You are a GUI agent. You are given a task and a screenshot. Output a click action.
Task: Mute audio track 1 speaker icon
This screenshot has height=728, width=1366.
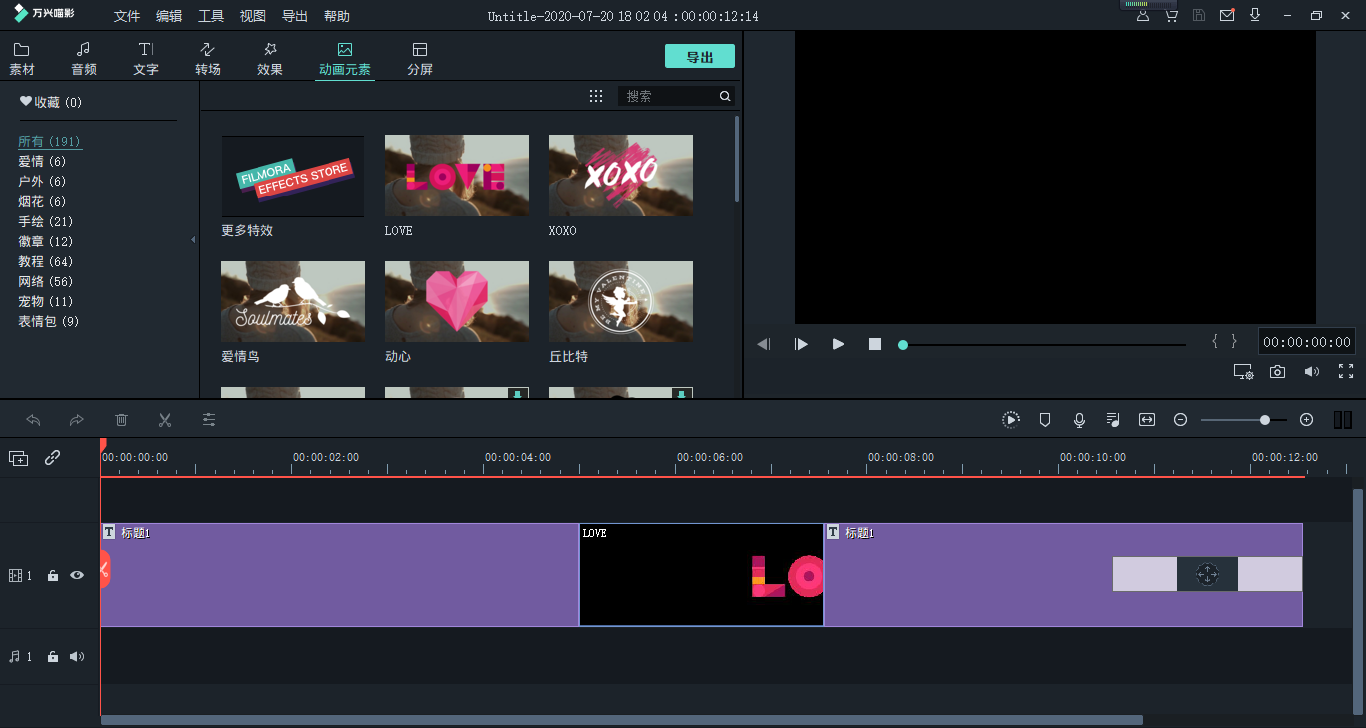77,657
